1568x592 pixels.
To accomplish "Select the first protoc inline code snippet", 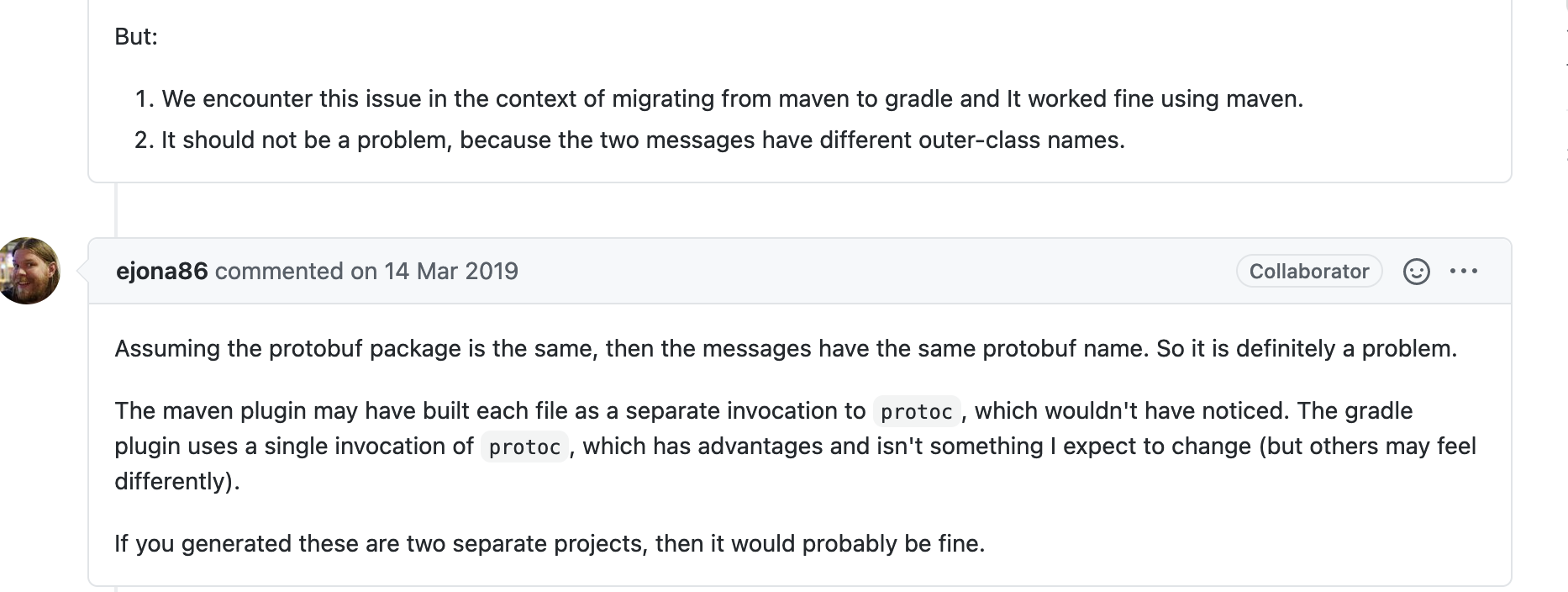I will coord(916,411).
